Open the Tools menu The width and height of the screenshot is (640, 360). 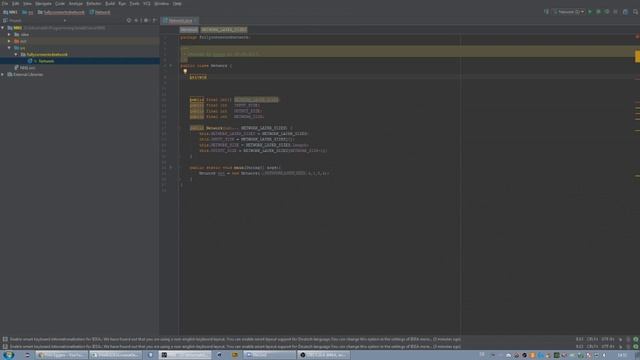coord(134,4)
